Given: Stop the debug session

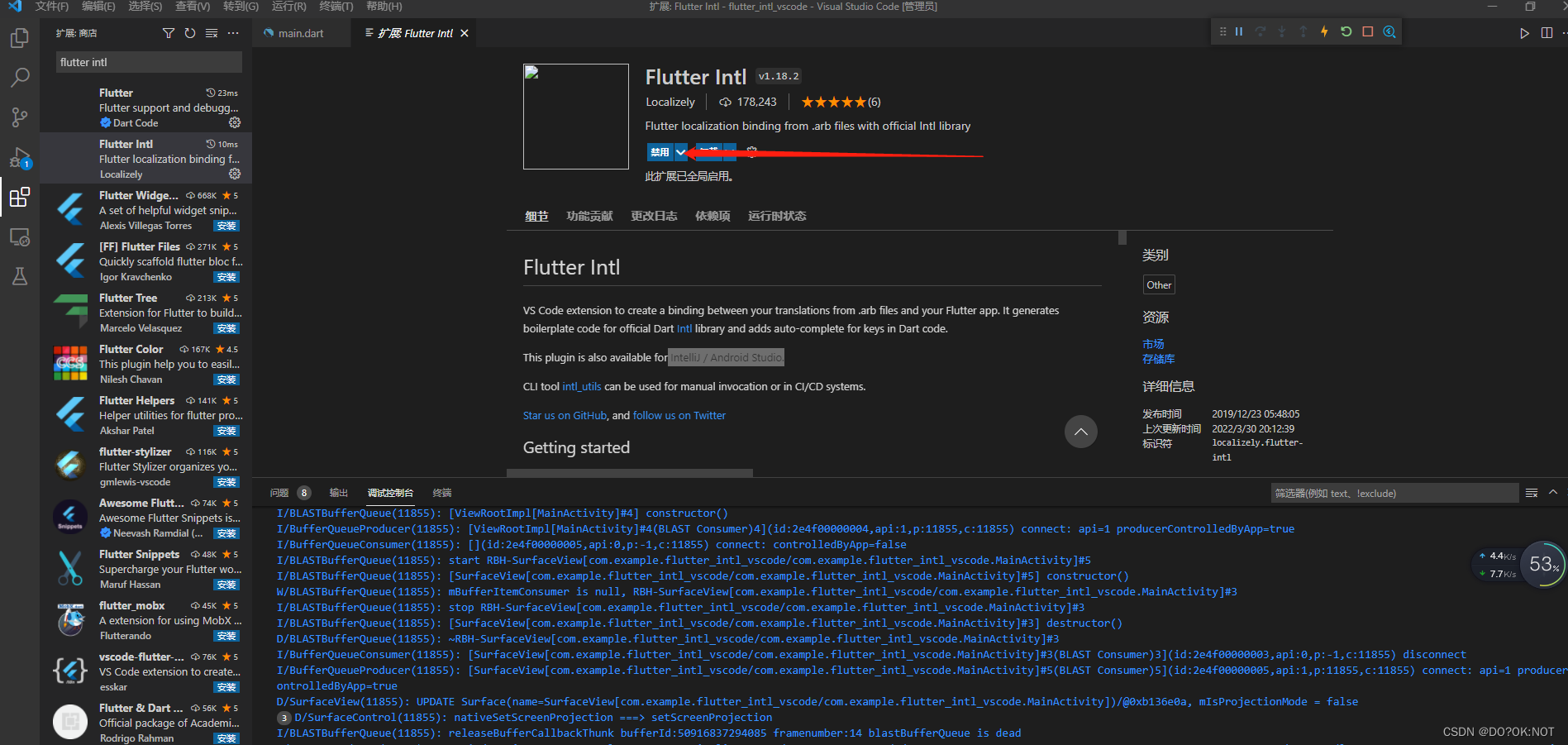Looking at the screenshot, I should click(1368, 31).
